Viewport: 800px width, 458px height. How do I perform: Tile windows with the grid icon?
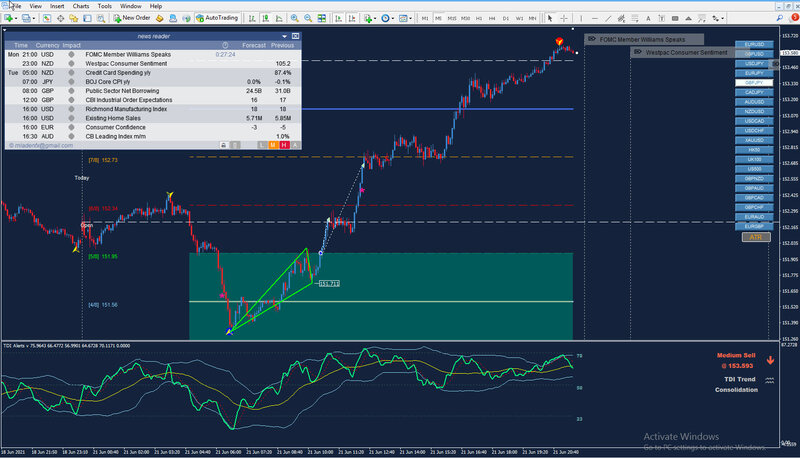click(321, 18)
